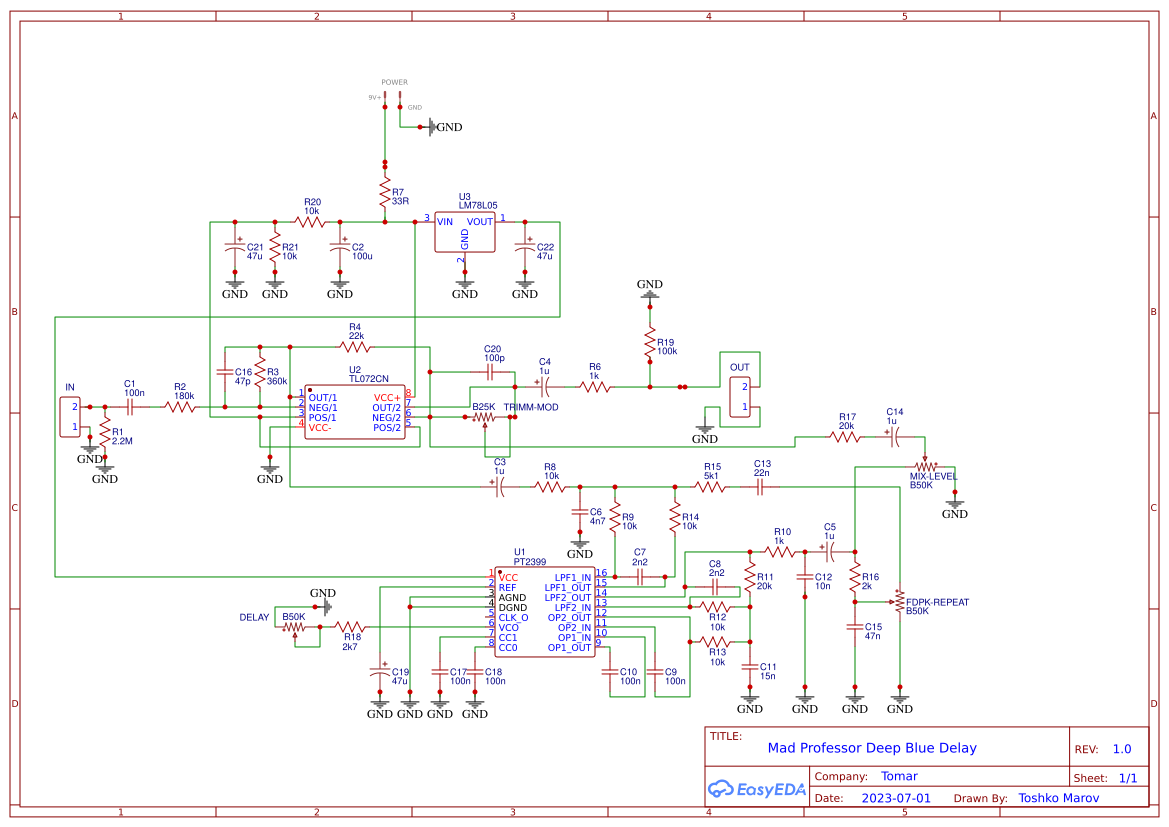The width and height of the screenshot is (1169, 827).
Task: Click the DELAY B50K potentiometer symbol
Action: coord(293,625)
